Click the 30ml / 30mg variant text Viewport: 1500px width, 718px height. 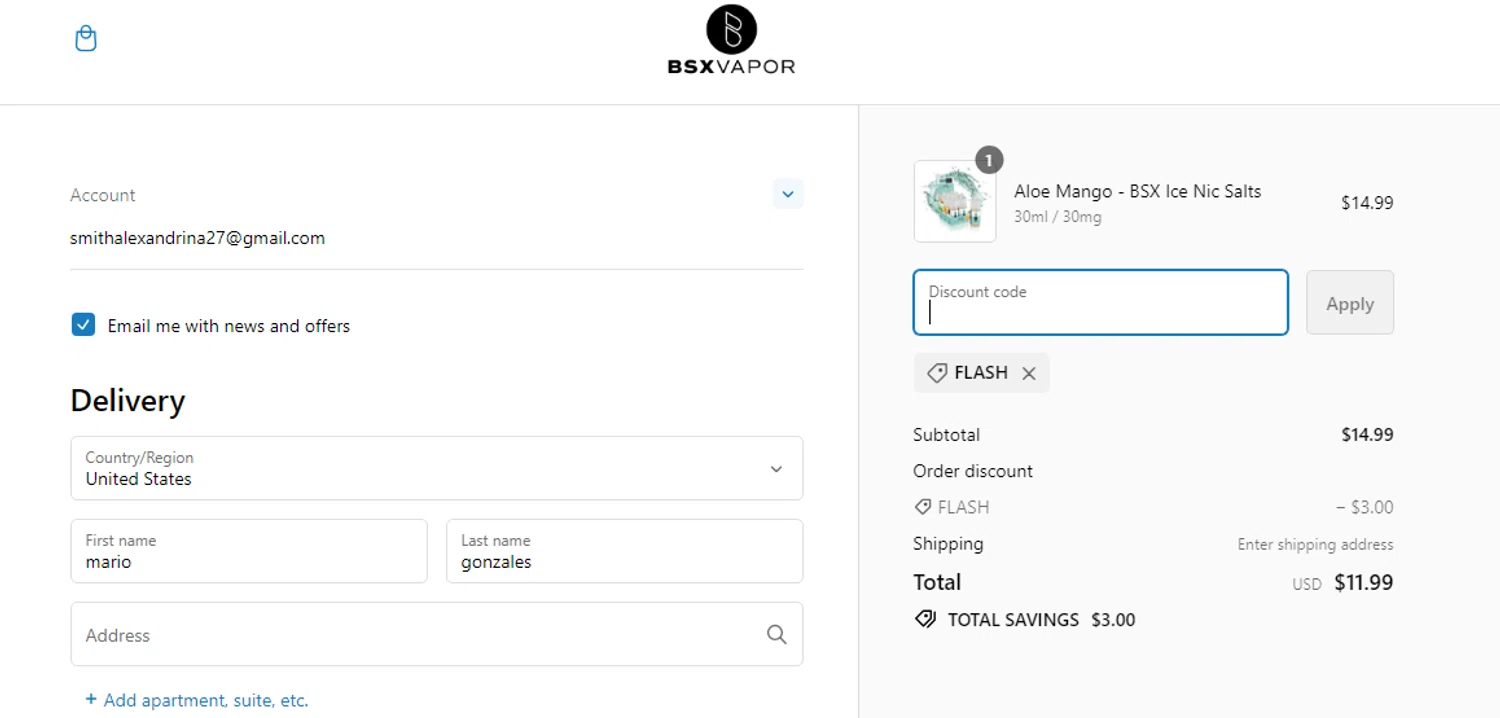coord(1058,216)
